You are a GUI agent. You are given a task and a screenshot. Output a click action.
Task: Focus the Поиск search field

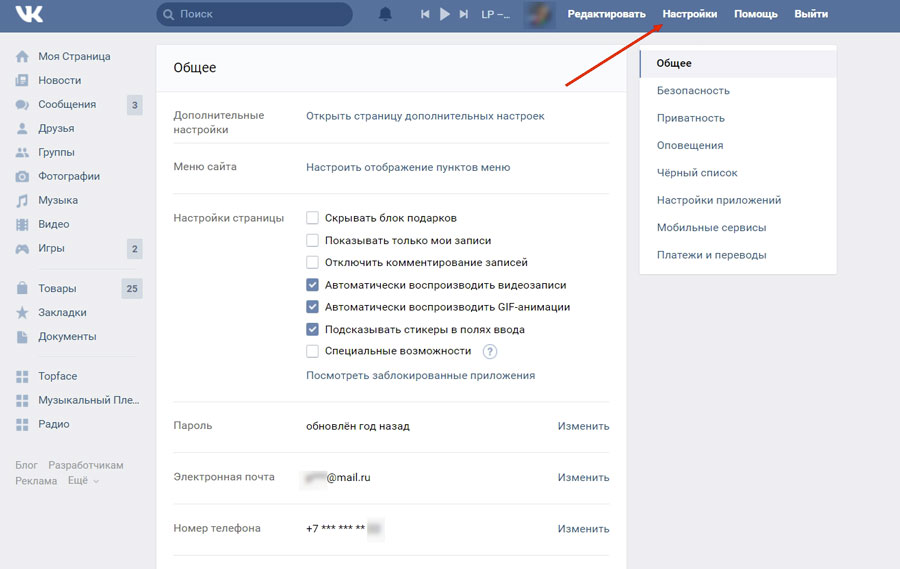click(x=254, y=14)
